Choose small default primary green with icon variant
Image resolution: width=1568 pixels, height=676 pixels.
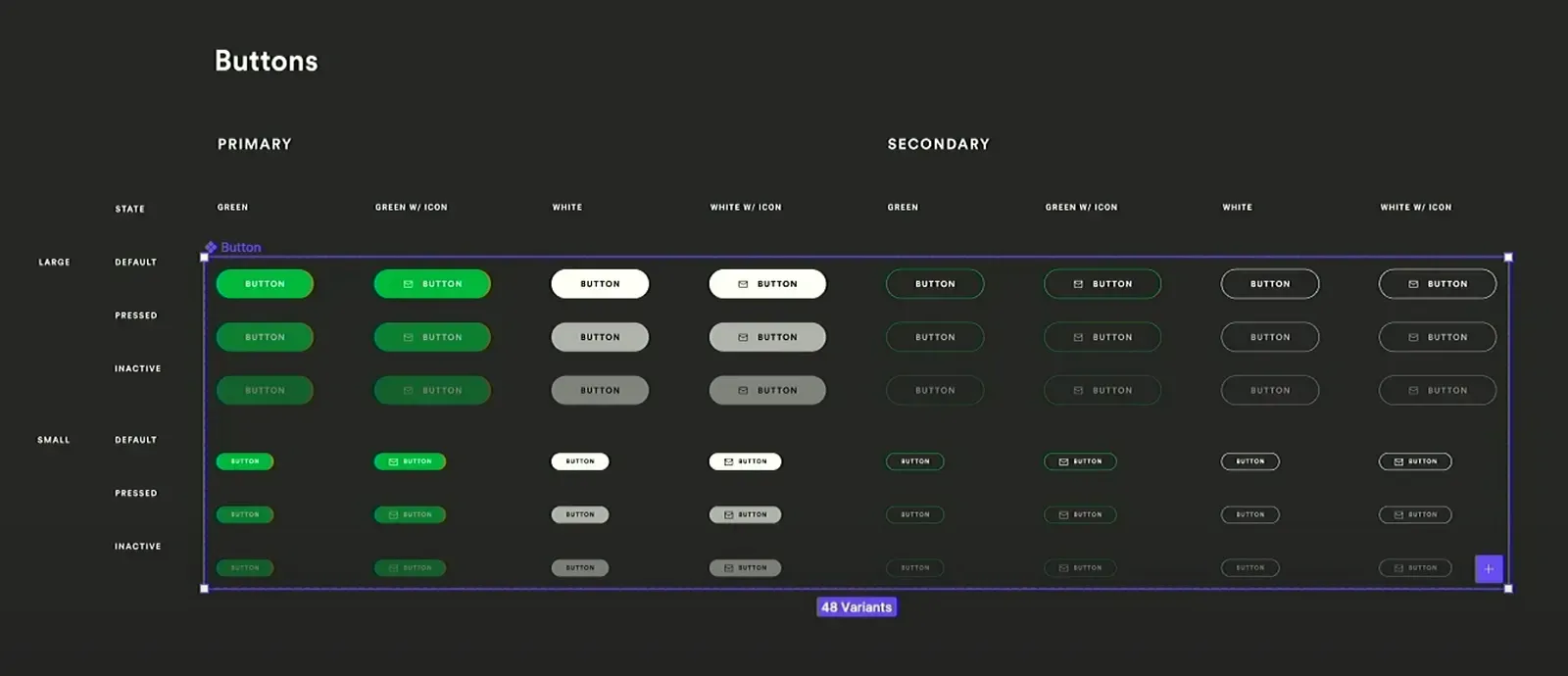click(410, 461)
